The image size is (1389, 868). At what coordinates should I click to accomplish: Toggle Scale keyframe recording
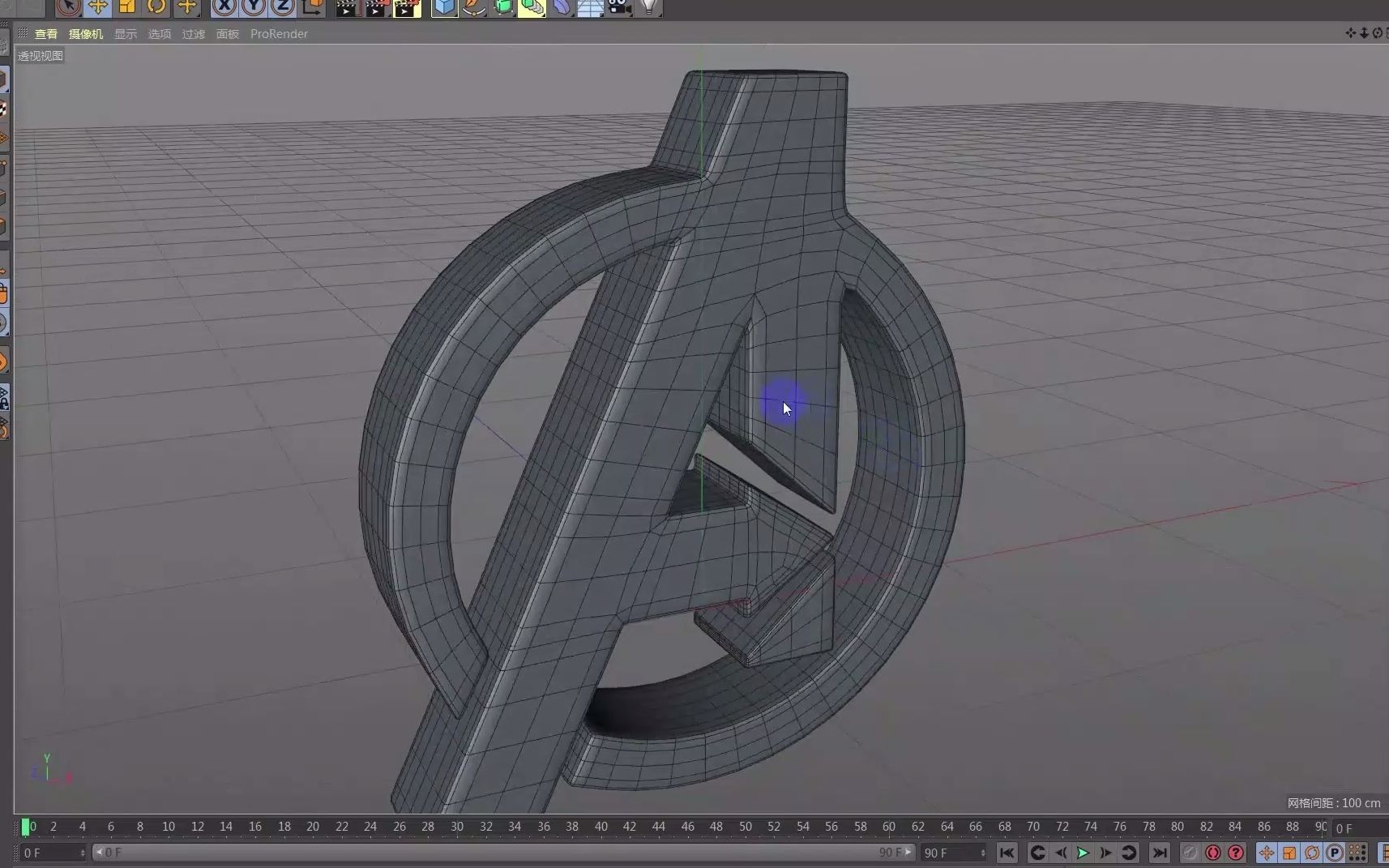click(1289, 853)
